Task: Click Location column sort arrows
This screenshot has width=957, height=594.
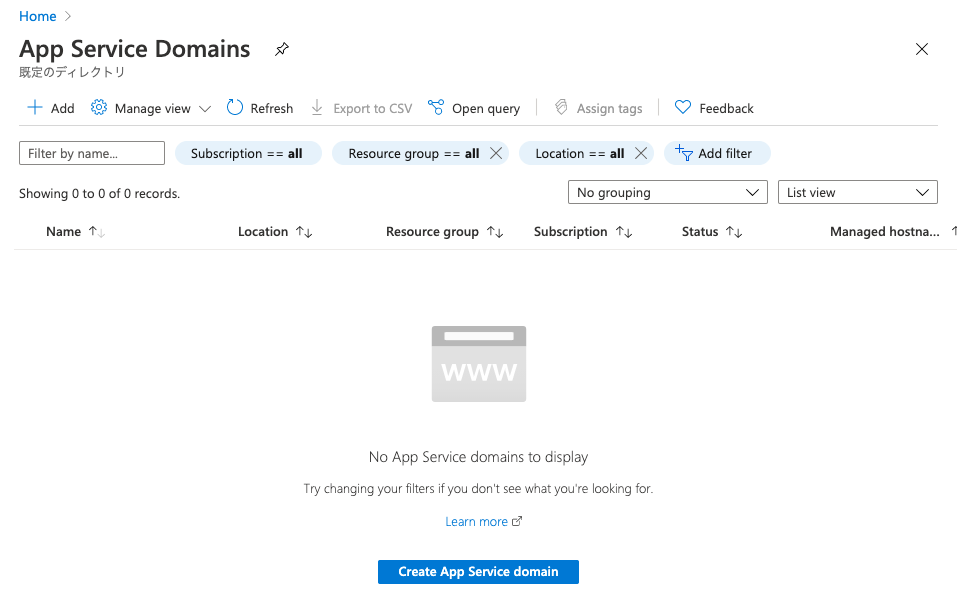Action: pyautogui.click(x=304, y=232)
